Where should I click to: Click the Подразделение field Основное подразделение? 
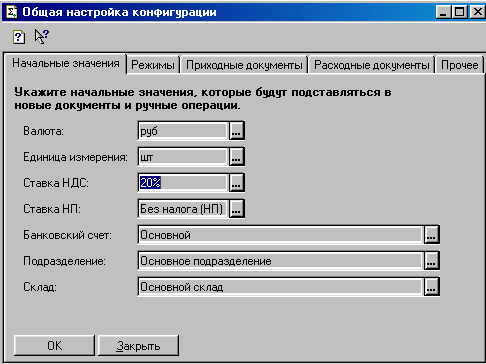tap(281, 261)
